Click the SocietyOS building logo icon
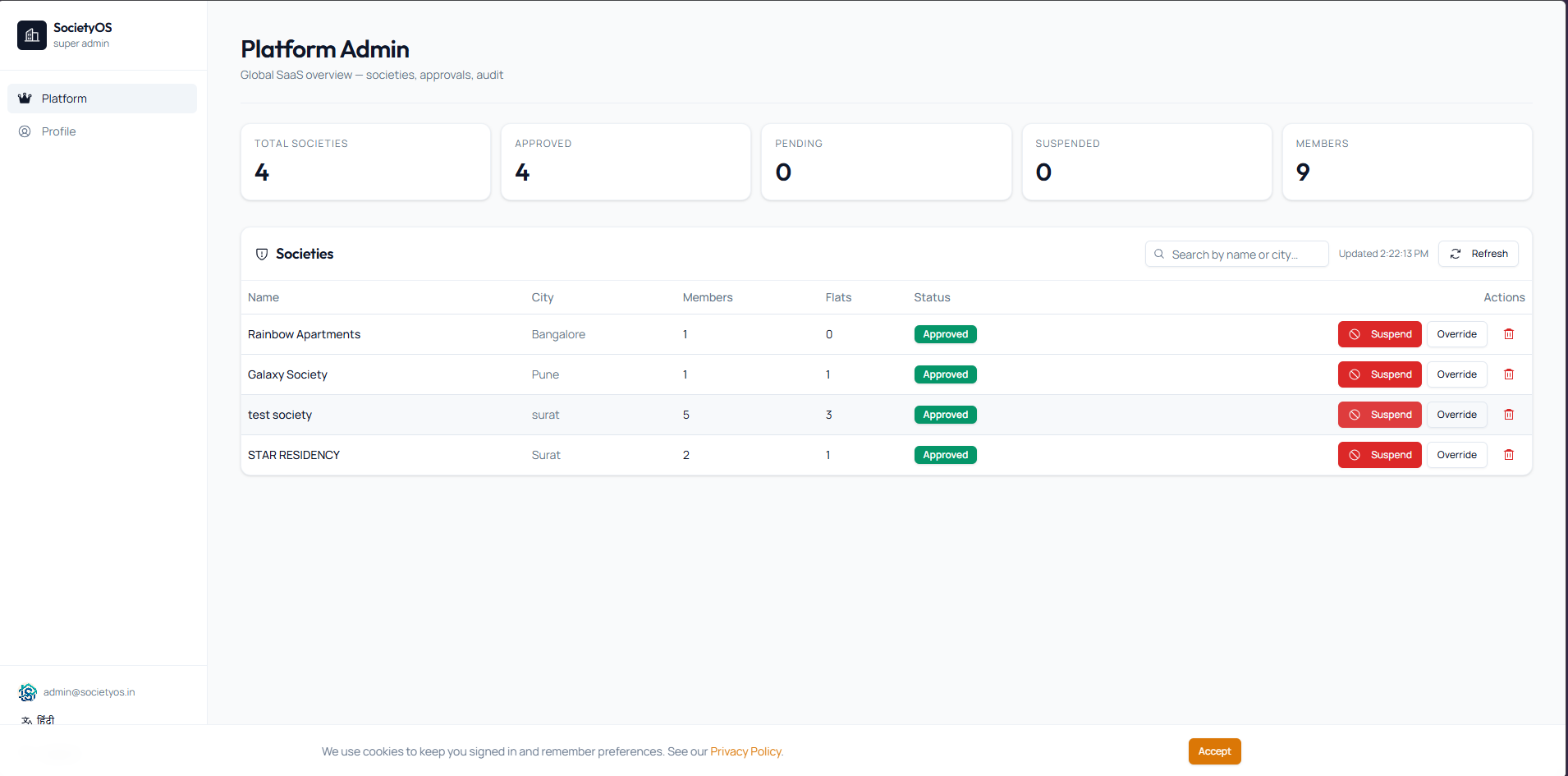The height and width of the screenshot is (776, 1568). (32, 35)
